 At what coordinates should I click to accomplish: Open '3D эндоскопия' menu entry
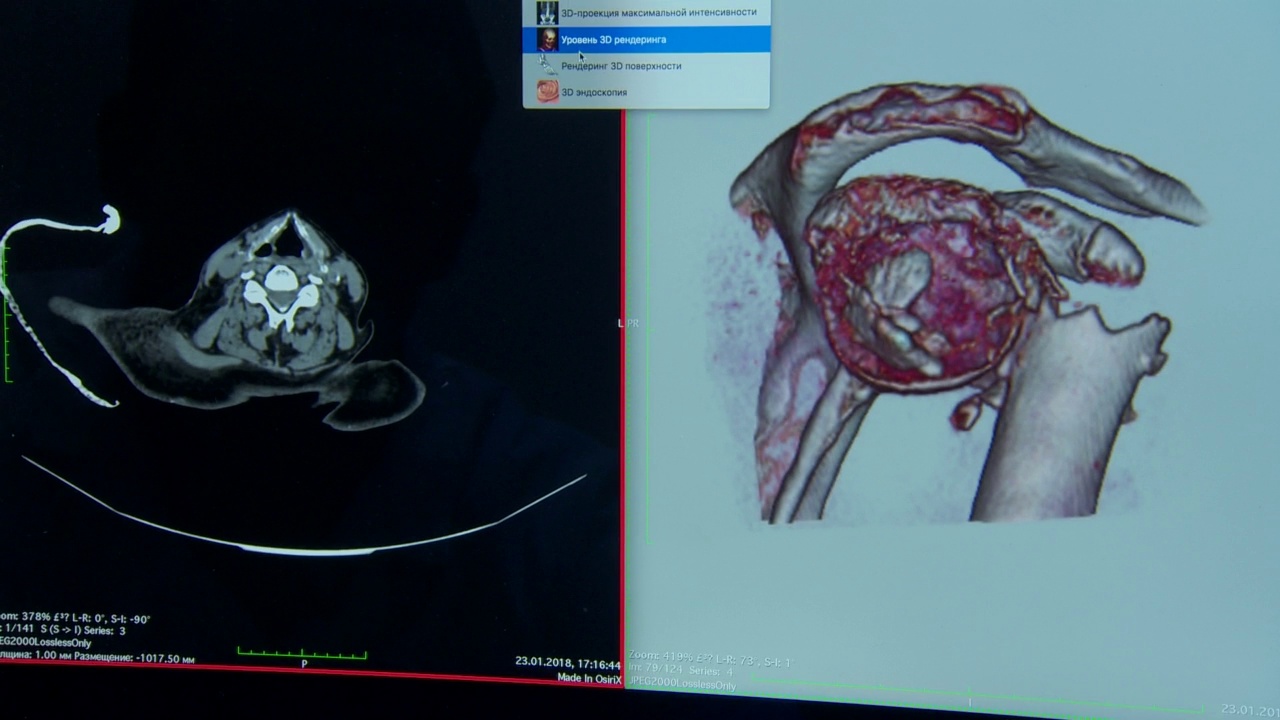click(x=646, y=92)
